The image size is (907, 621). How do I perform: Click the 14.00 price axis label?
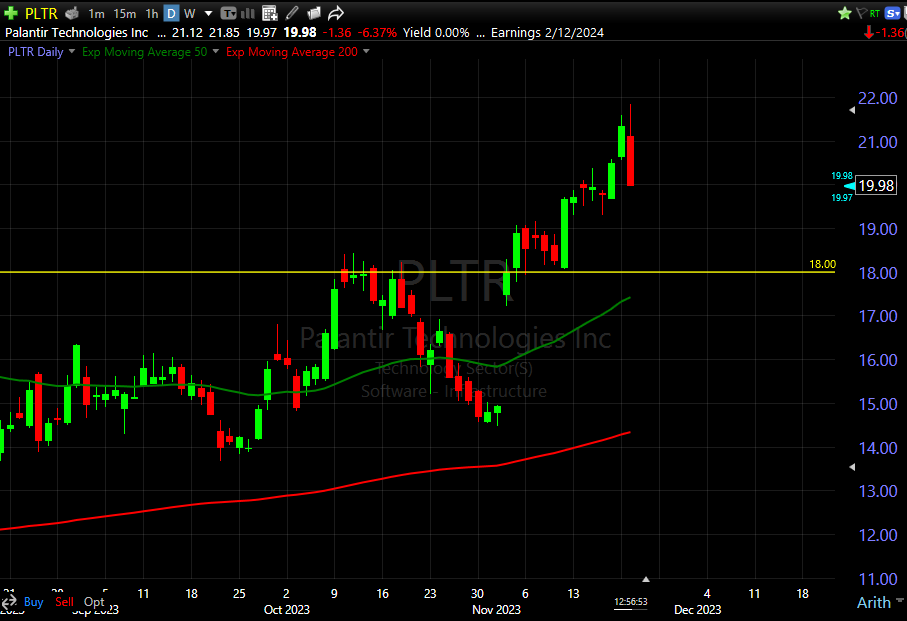(x=877, y=448)
